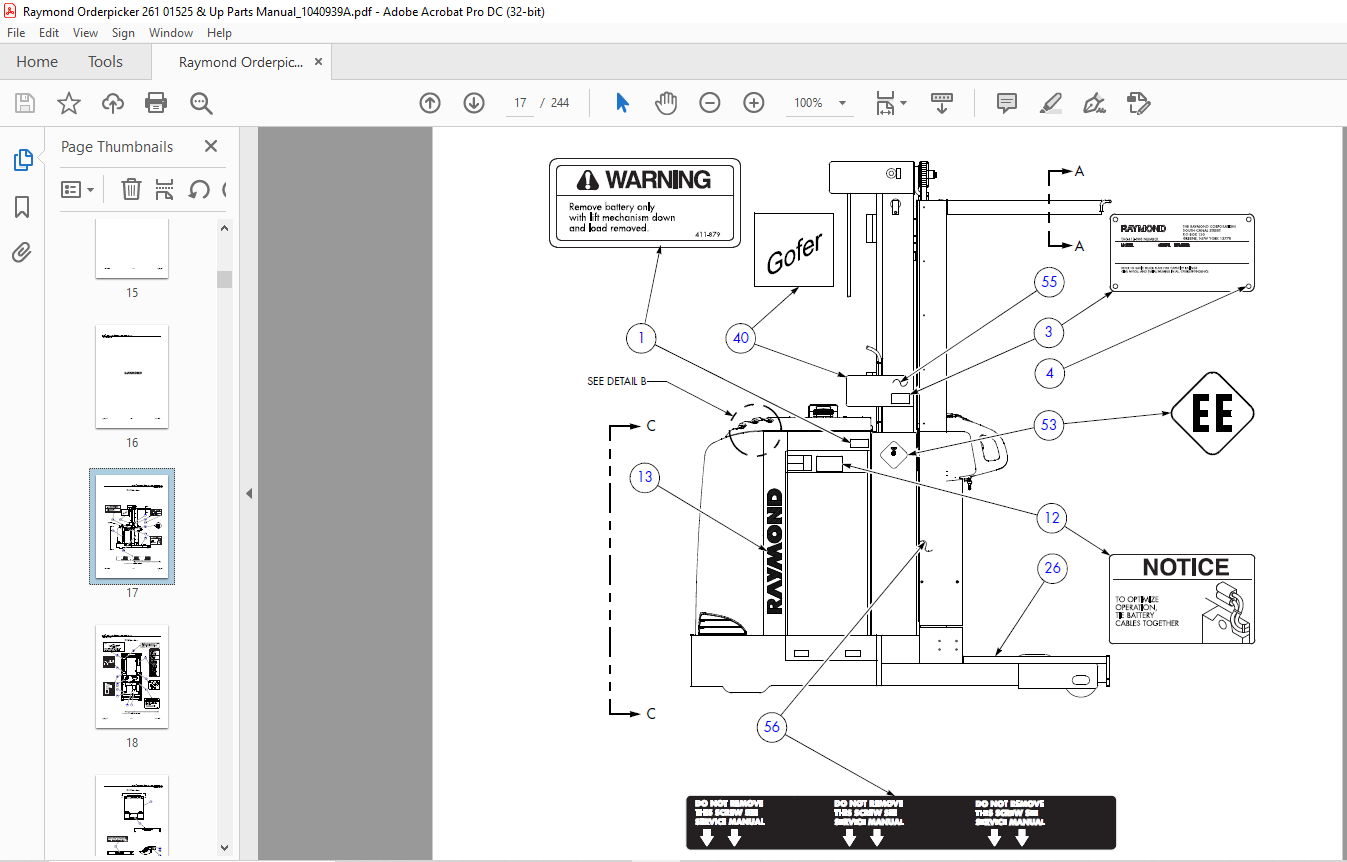Select the Highlight text pen tool
The height and width of the screenshot is (862, 1347).
coord(1051,103)
